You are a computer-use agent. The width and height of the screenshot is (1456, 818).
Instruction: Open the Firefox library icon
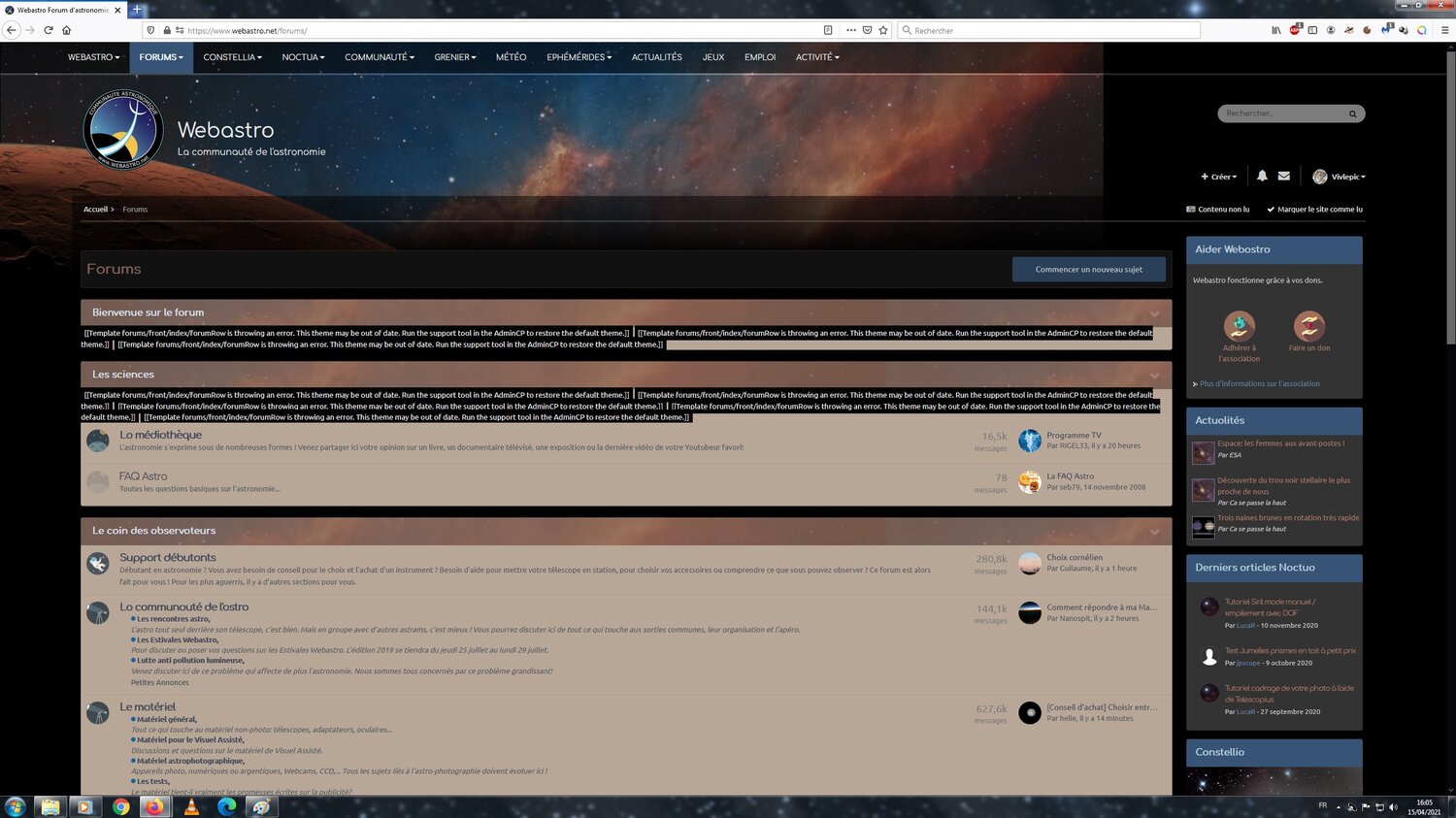(x=1276, y=30)
